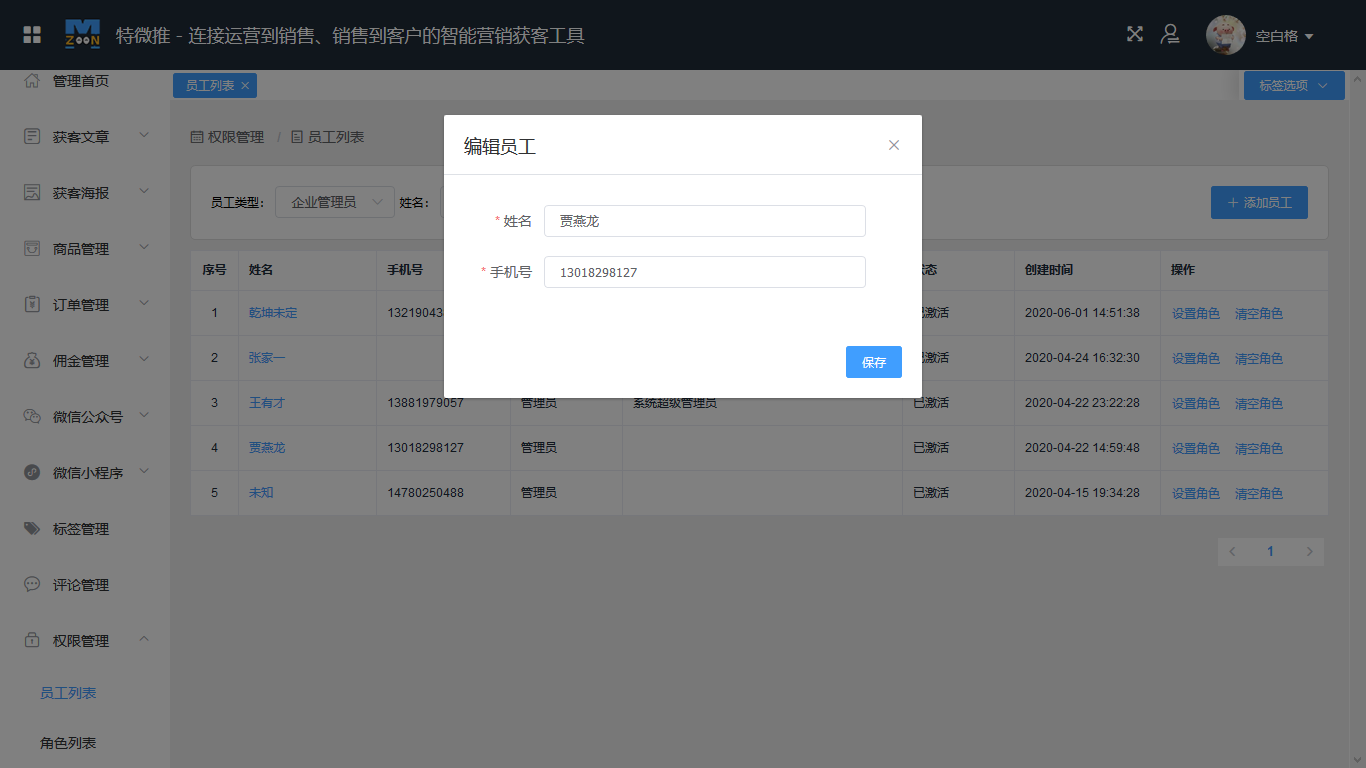Go to pagination page 1
1366x768 pixels.
1271,552
